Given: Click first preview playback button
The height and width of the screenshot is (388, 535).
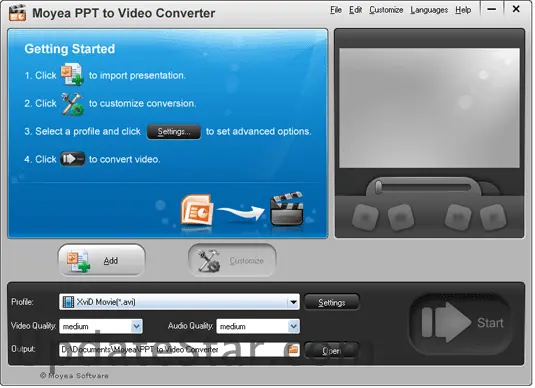Looking at the screenshot, I should pos(365,217).
